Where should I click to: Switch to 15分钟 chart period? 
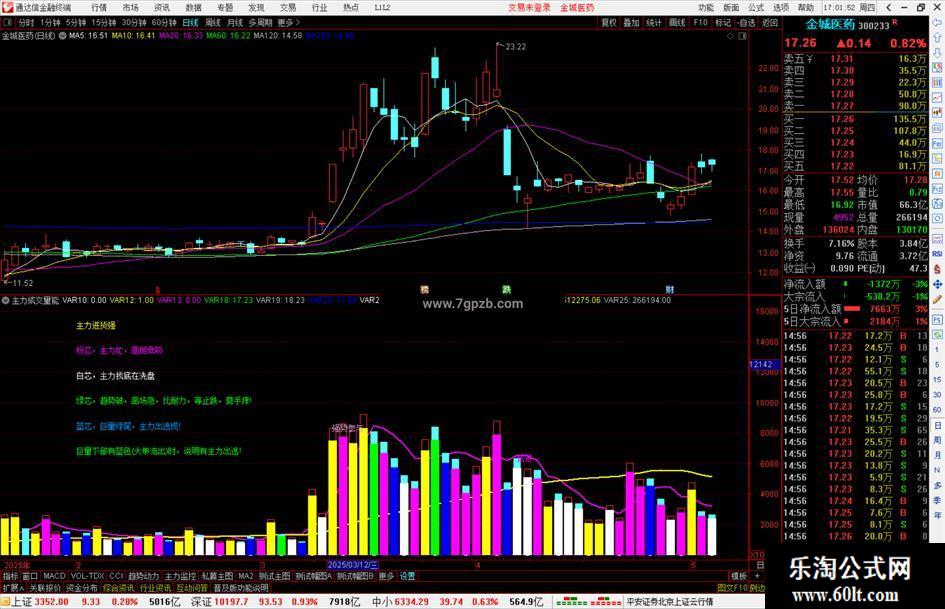104,22
